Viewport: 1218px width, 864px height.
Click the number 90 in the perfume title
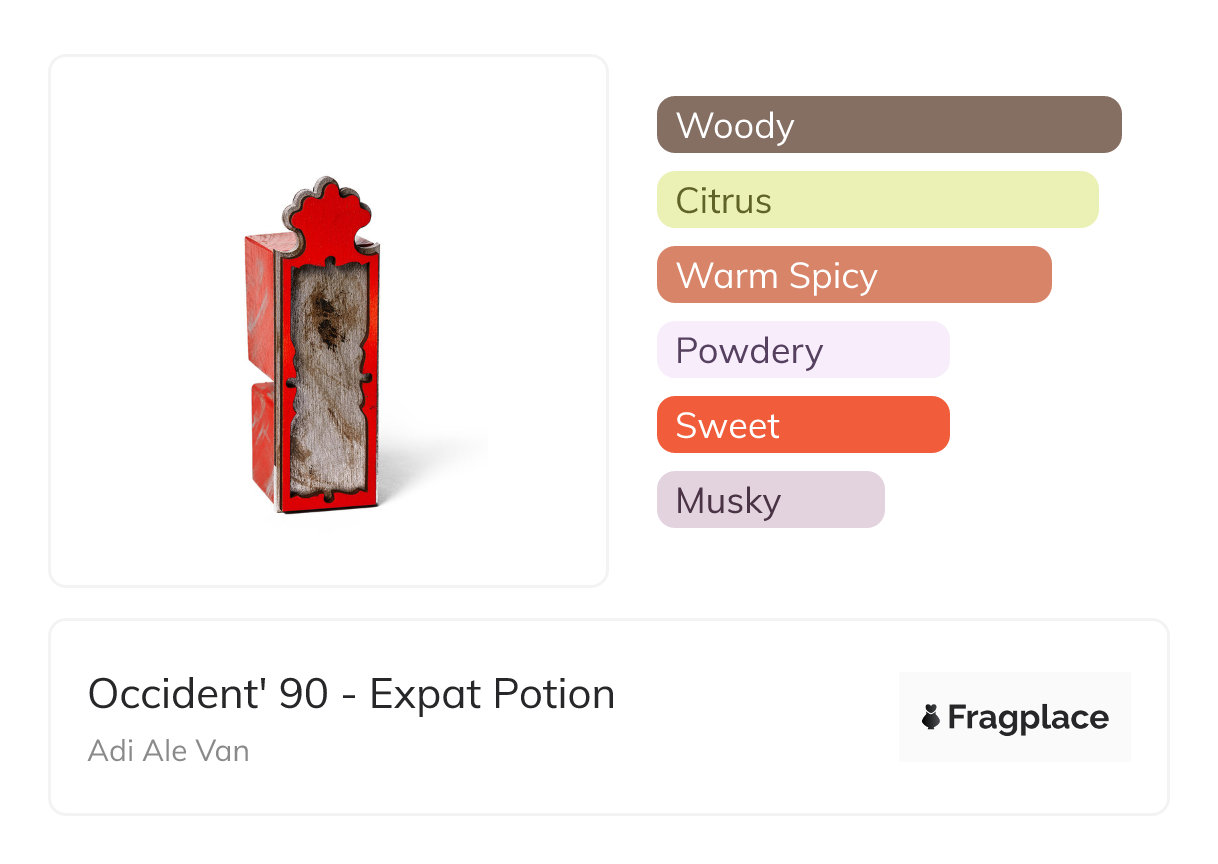[x=303, y=694]
